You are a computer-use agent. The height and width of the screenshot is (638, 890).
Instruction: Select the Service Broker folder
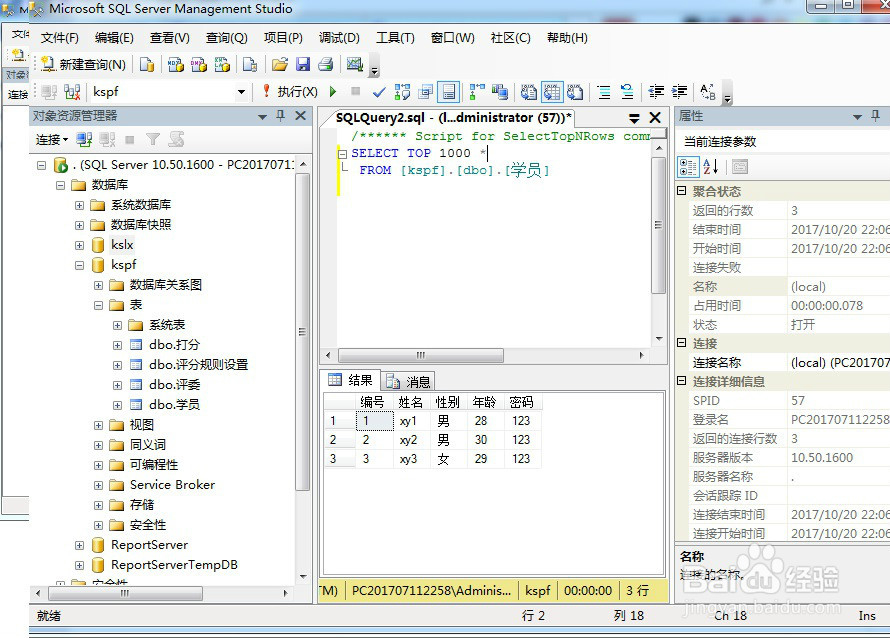coord(172,485)
